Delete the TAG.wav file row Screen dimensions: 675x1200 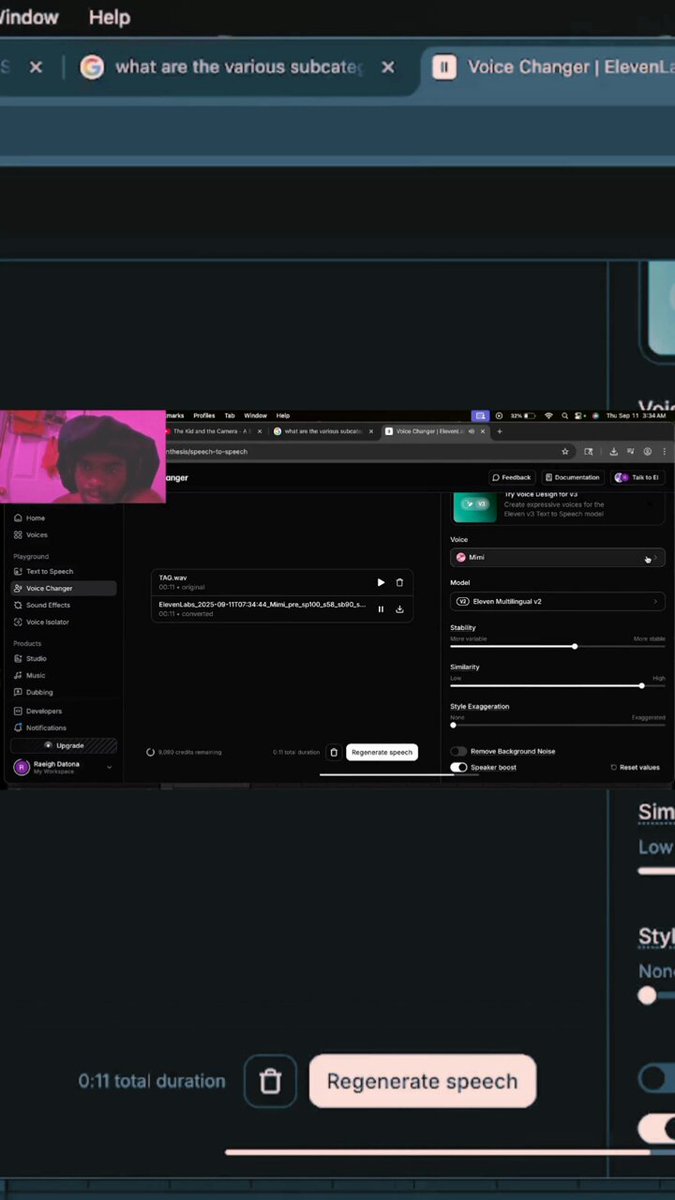400,582
